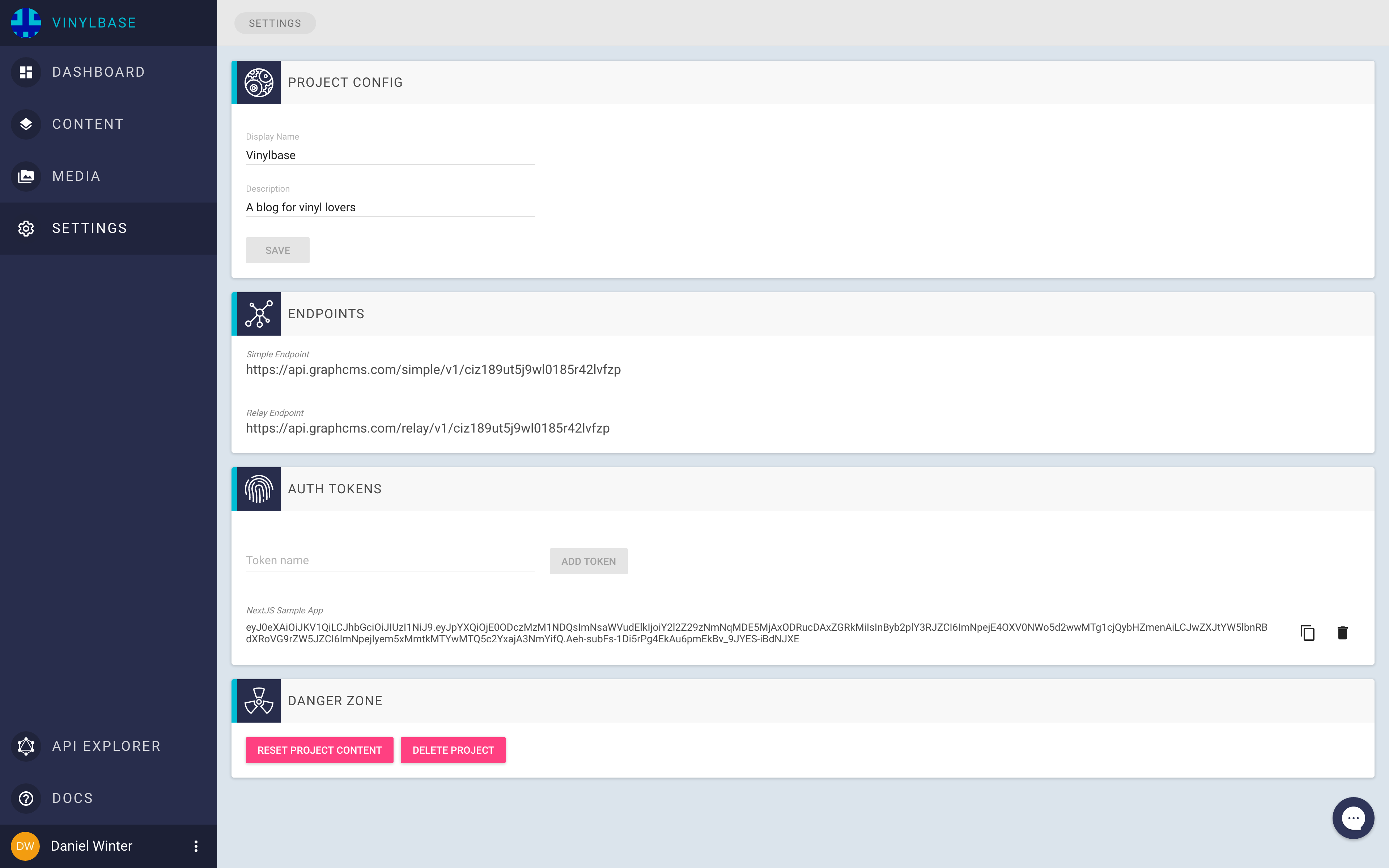Image resolution: width=1389 pixels, height=868 pixels.
Task: Click the Danger Zone radiation icon
Action: point(259,701)
